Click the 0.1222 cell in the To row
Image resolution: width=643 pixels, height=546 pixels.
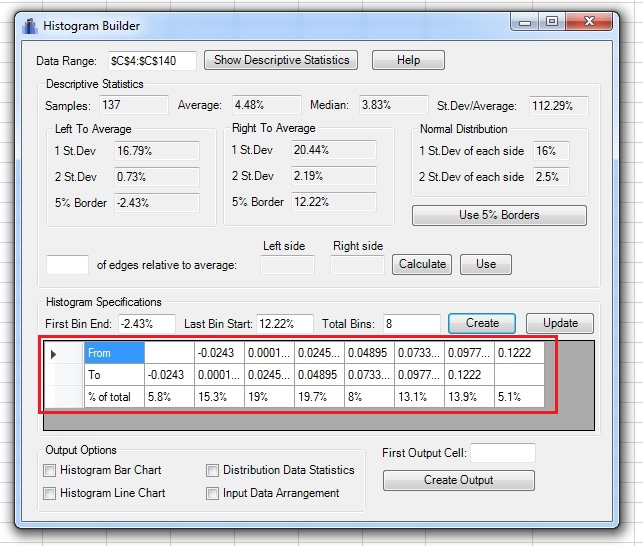(470, 375)
